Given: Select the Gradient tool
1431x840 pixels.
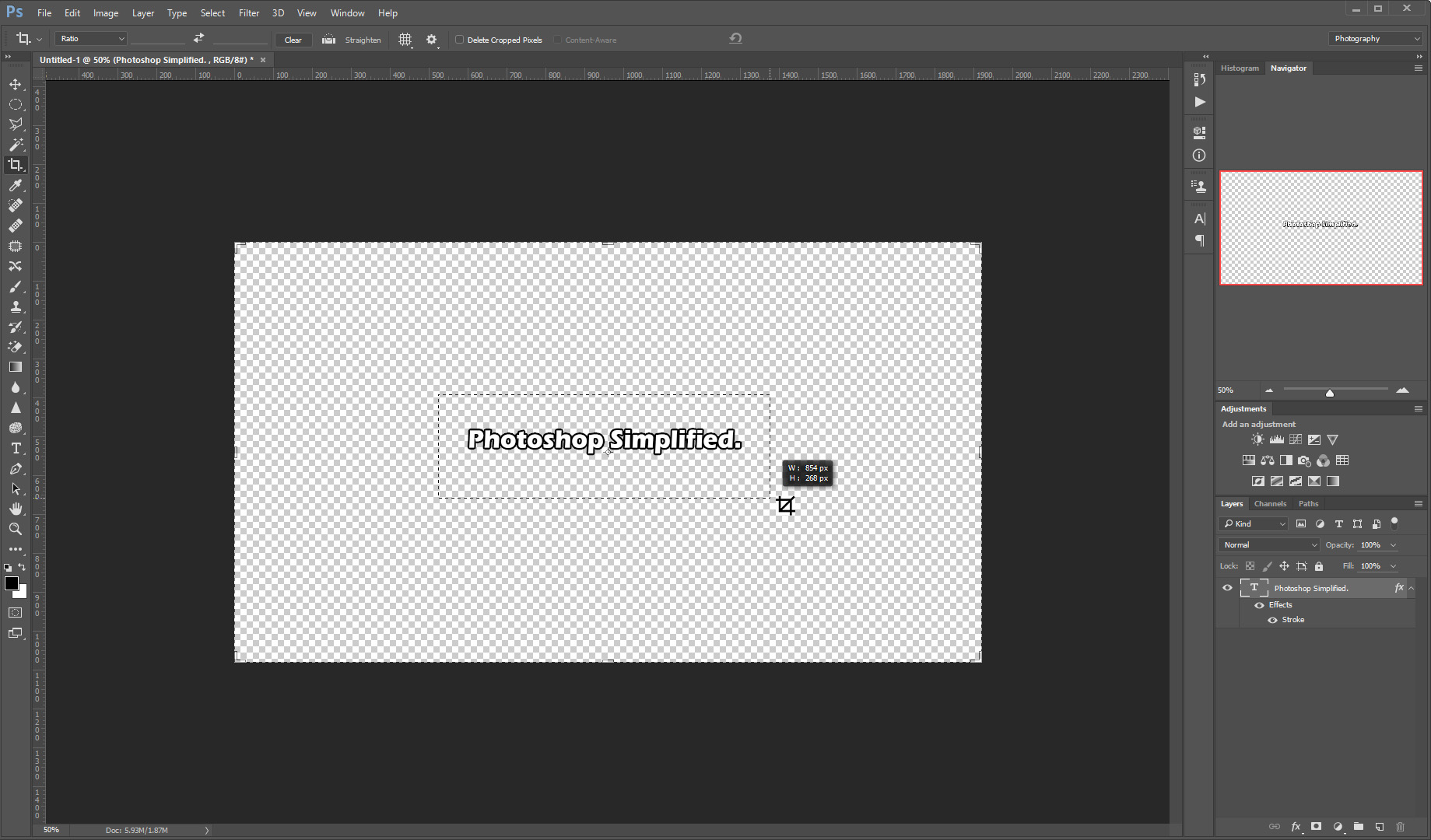Looking at the screenshot, I should [x=16, y=367].
